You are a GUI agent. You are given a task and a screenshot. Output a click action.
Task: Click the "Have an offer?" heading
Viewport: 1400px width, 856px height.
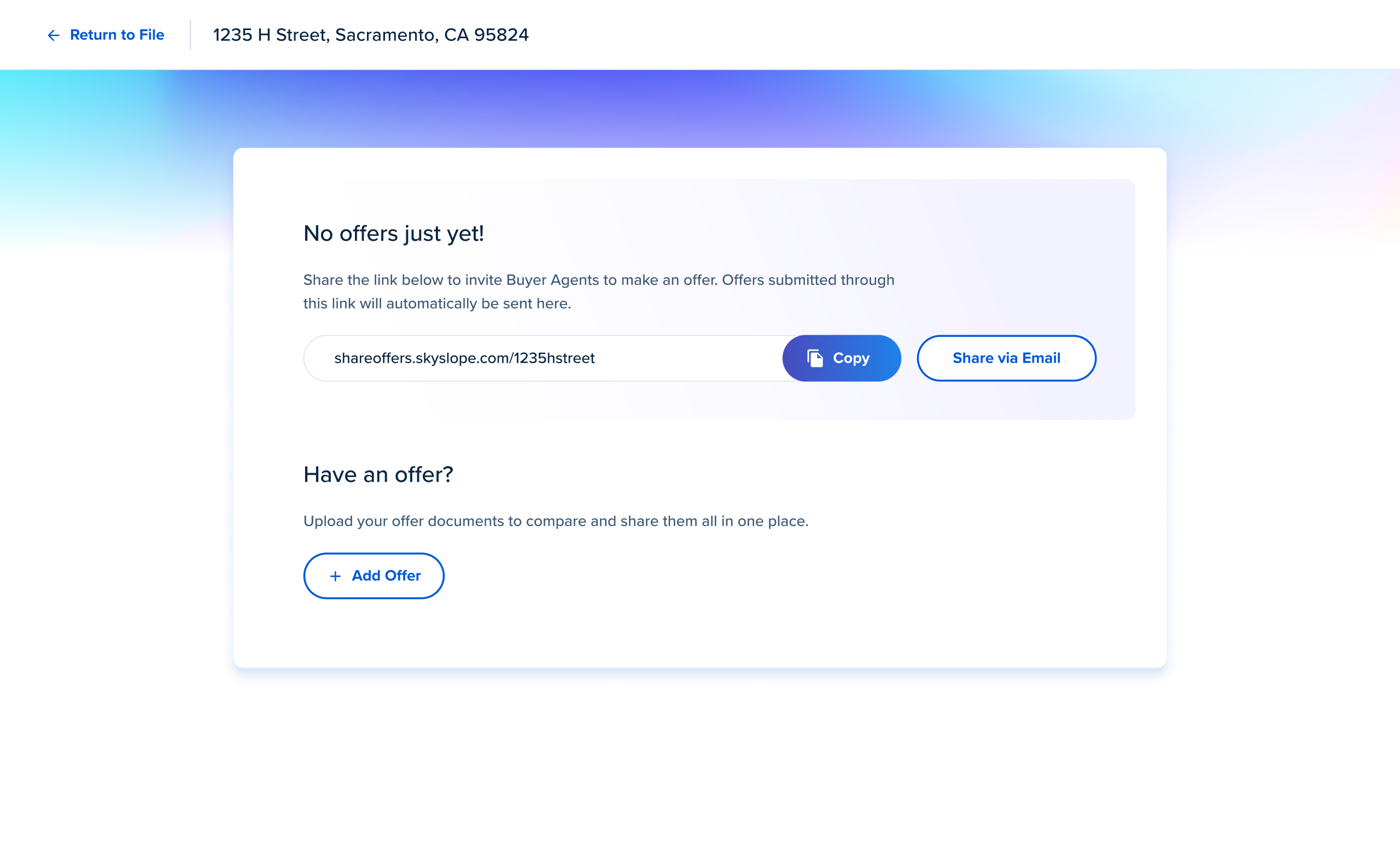378,475
